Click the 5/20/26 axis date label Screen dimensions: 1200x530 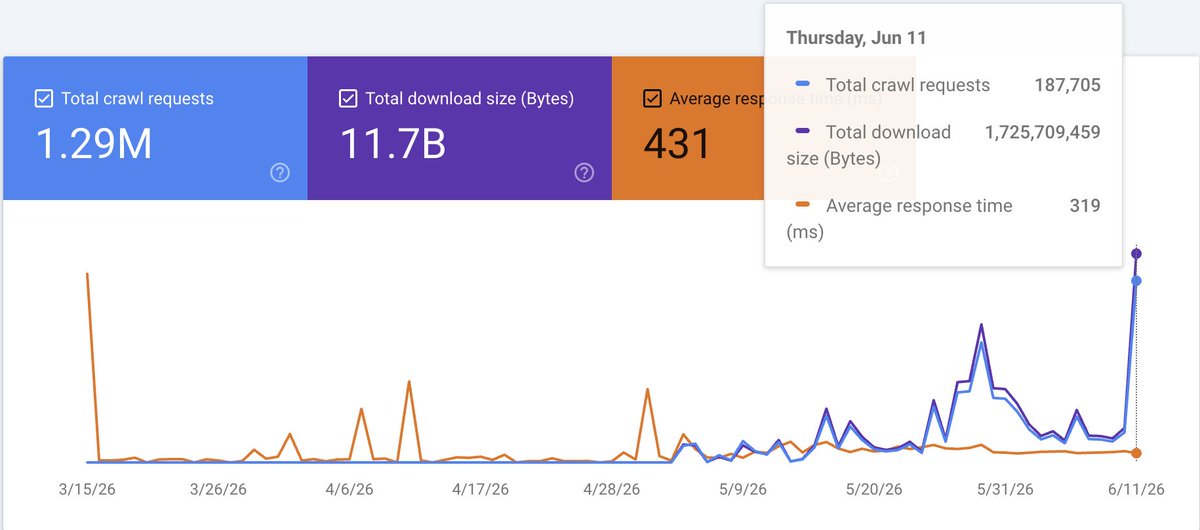pos(874,490)
